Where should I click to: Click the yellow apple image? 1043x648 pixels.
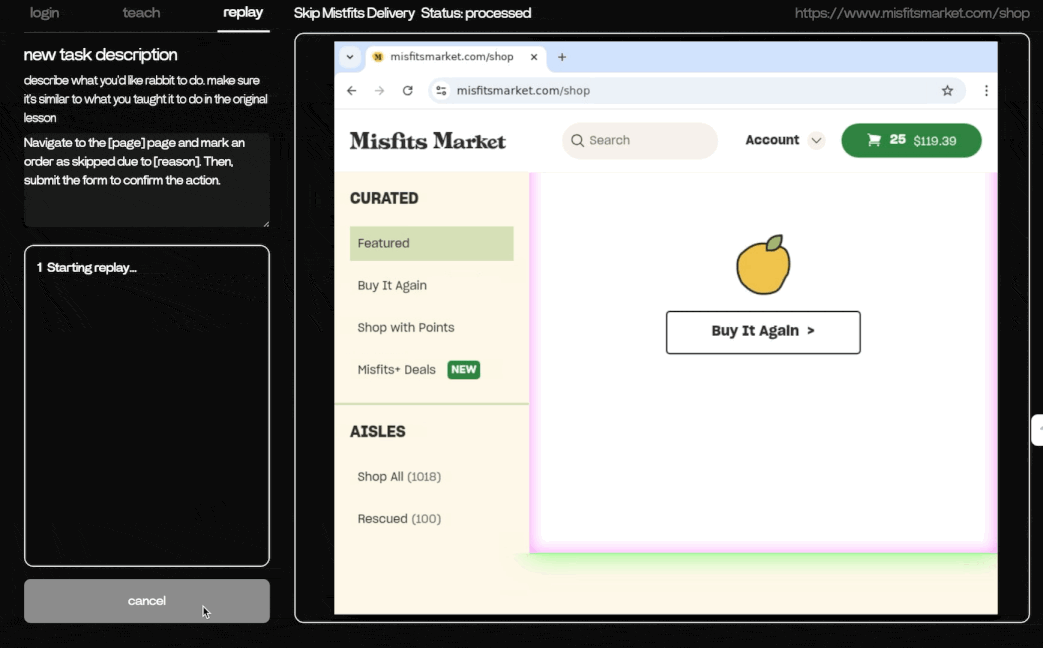pos(763,266)
